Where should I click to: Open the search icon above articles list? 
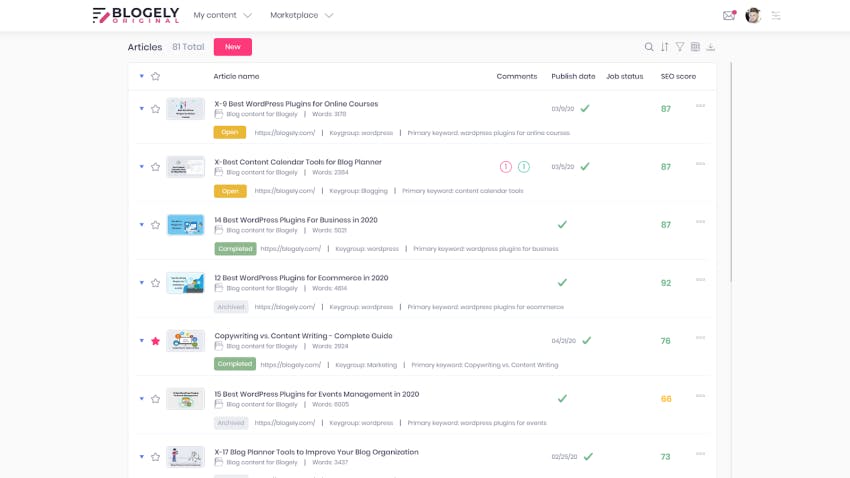coord(649,47)
